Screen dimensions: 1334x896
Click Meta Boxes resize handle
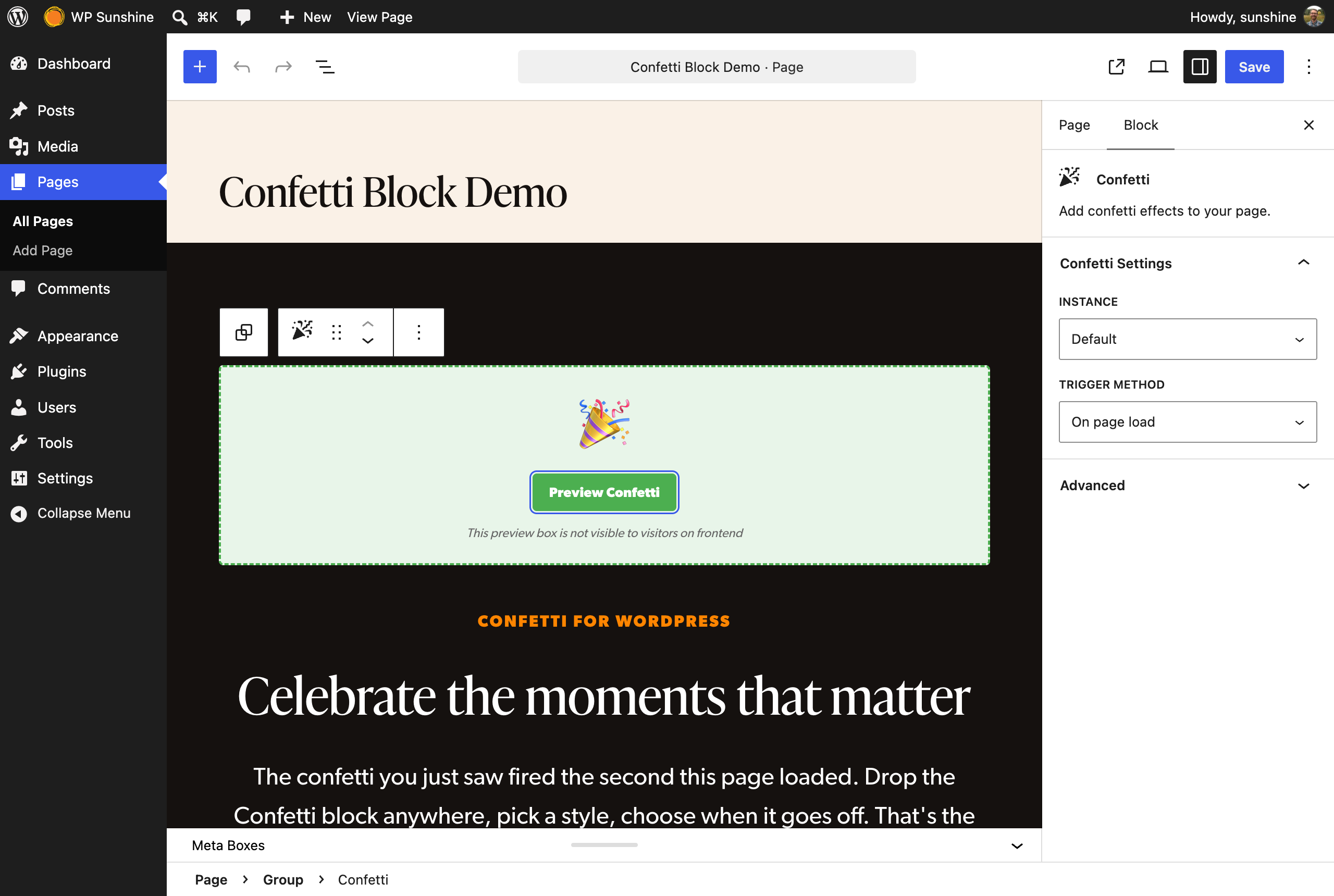point(604,844)
